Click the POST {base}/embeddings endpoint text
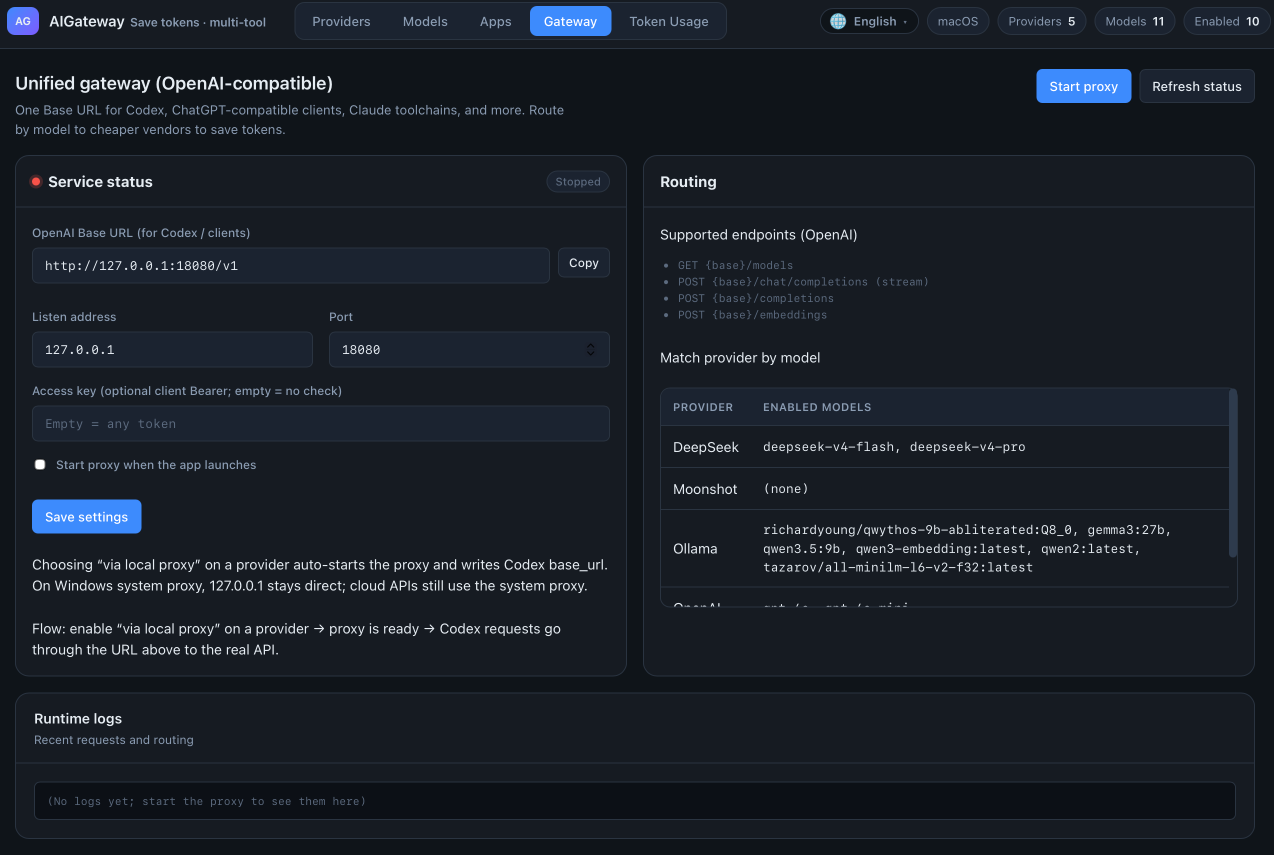The height and width of the screenshot is (855, 1274). coord(752,315)
